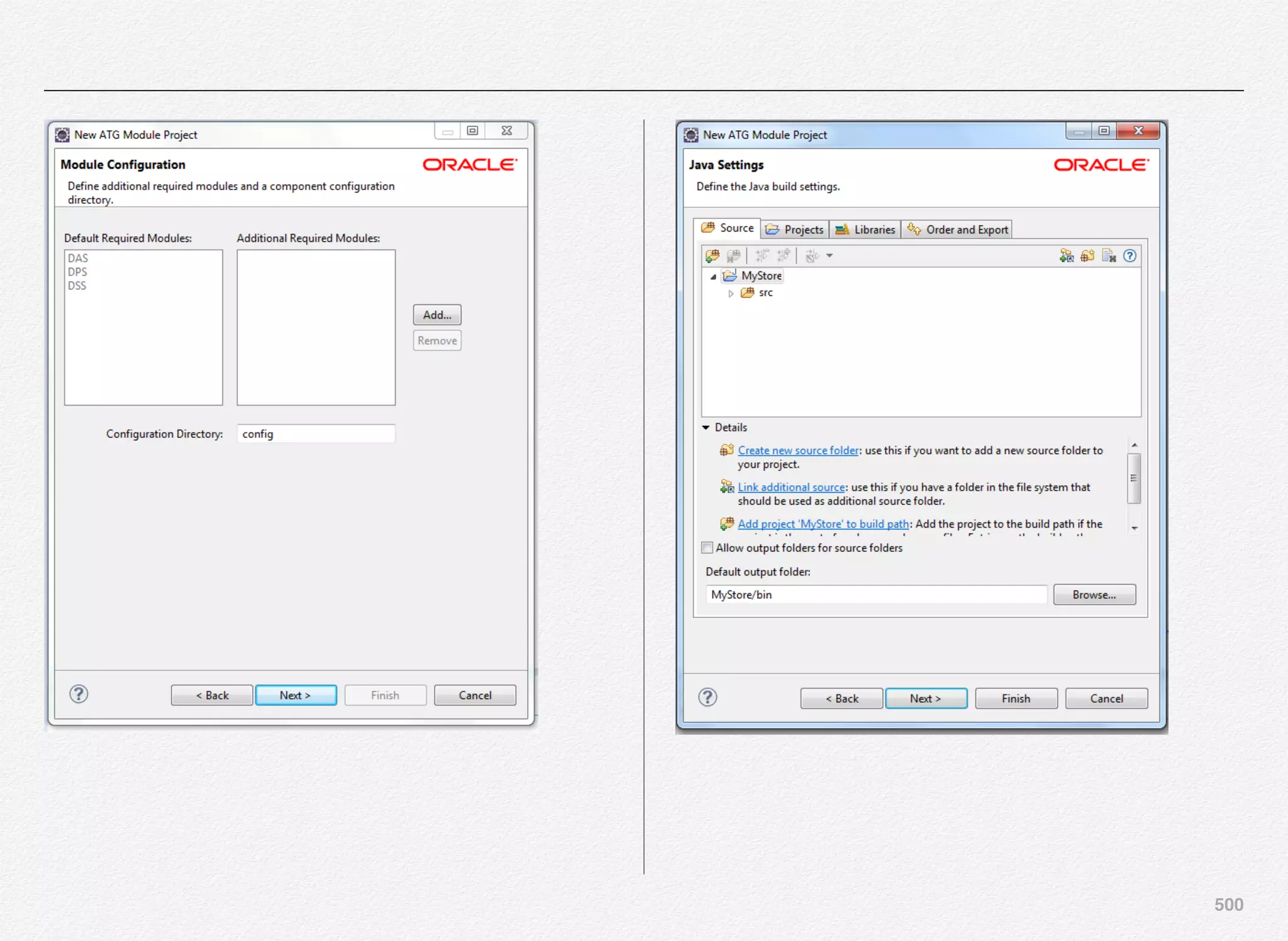Click the link source folder toolbar icon
The image size is (1288, 941).
click(1066, 256)
